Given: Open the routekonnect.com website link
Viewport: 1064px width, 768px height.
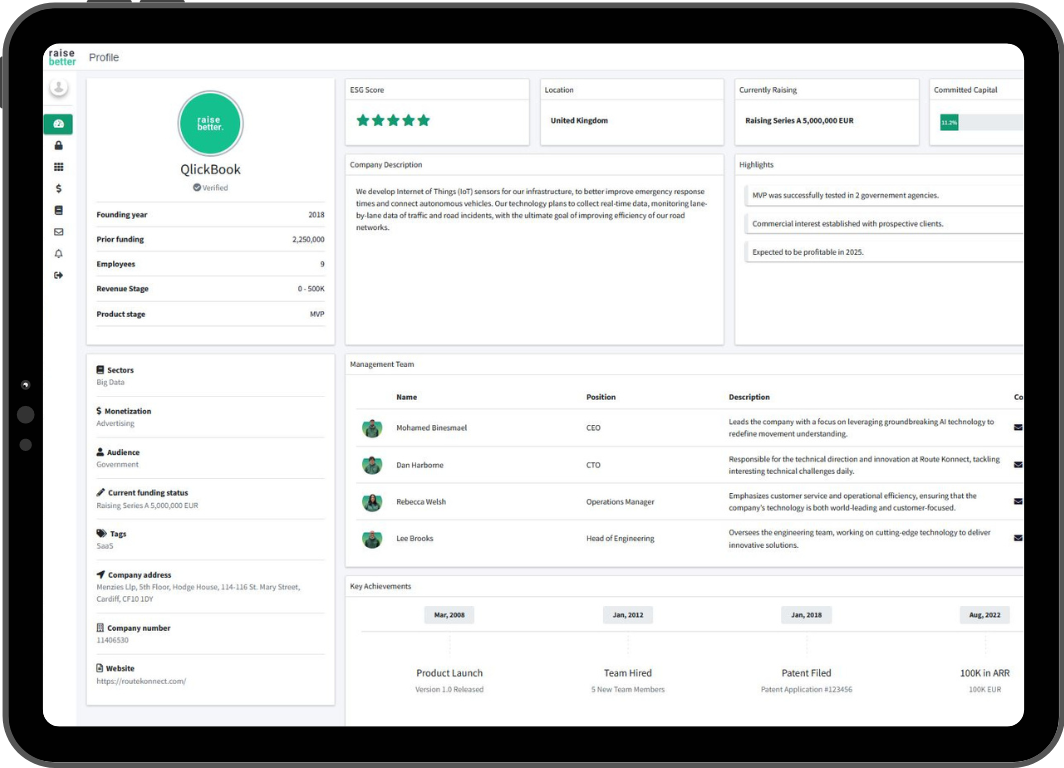Looking at the screenshot, I should [x=141, y=681].
